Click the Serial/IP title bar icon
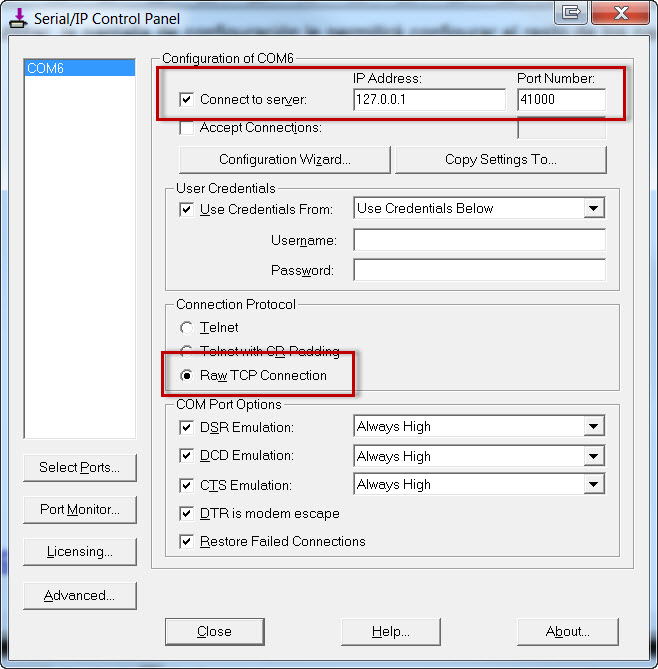 click(18, 15)
